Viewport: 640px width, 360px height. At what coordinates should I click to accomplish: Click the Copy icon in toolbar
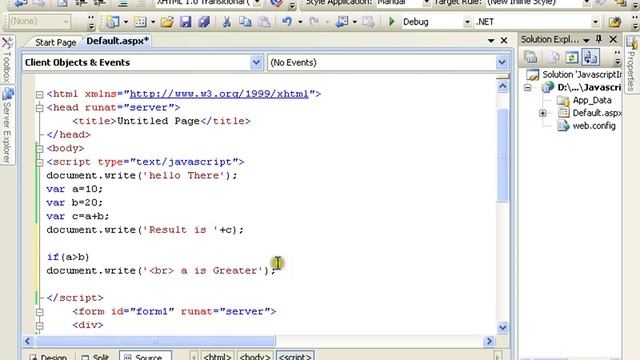[x=245, y=22]
